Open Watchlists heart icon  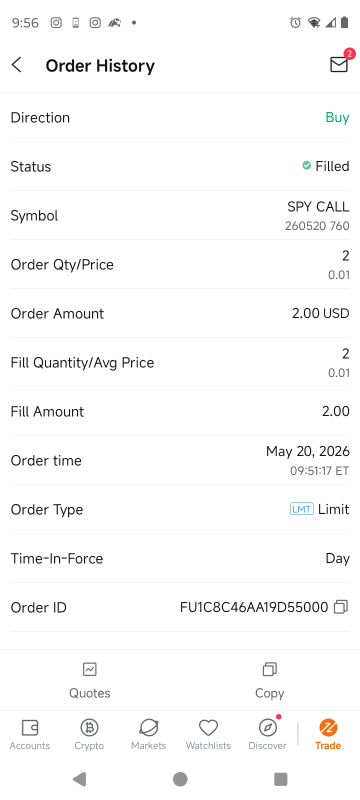tap(208, 727)
